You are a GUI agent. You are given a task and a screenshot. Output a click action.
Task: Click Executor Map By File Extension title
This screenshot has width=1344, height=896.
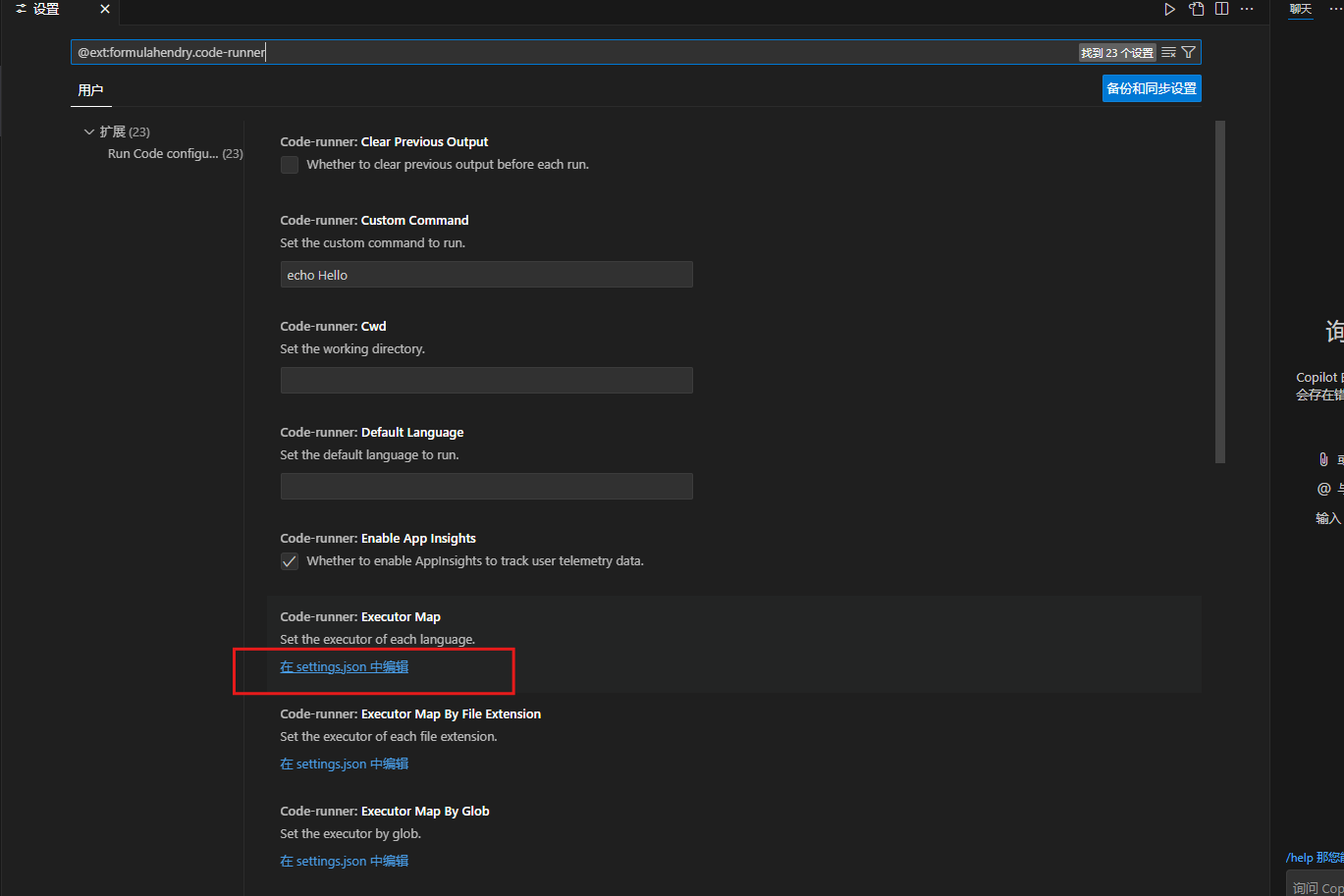click(x=410, y=713)
